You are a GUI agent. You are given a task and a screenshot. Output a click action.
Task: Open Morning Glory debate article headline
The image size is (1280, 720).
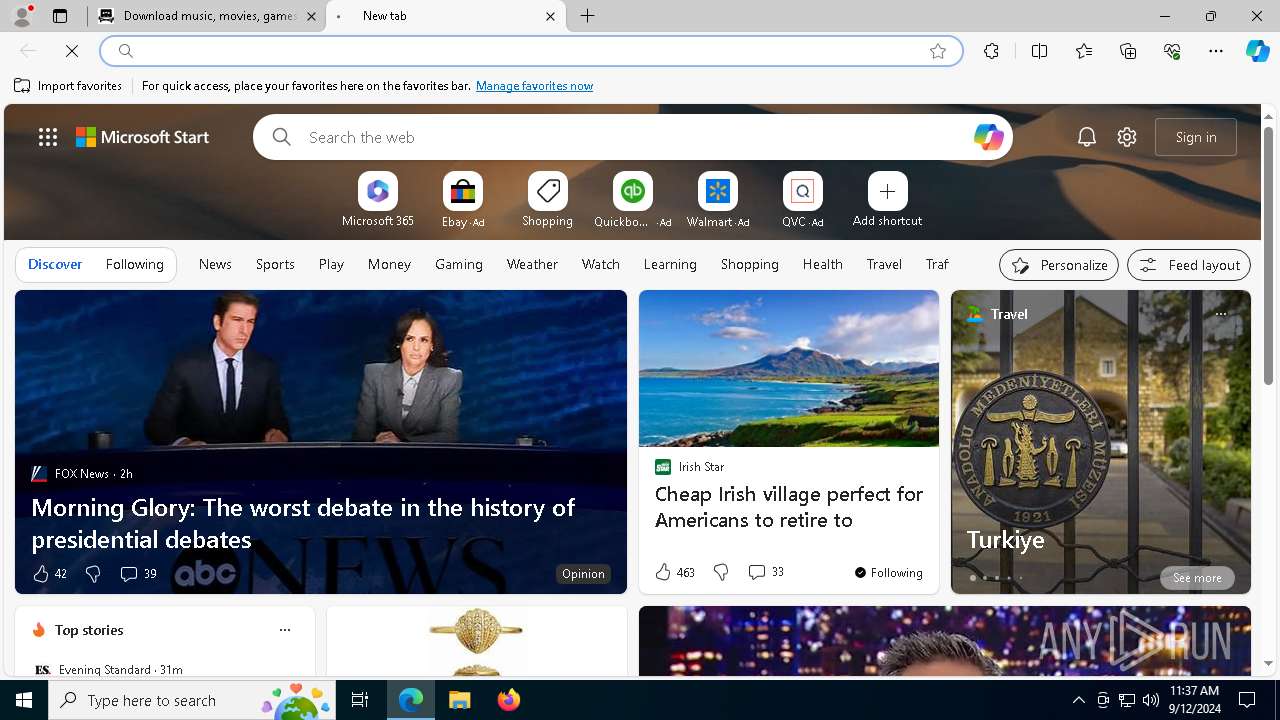tap(303, 523)
